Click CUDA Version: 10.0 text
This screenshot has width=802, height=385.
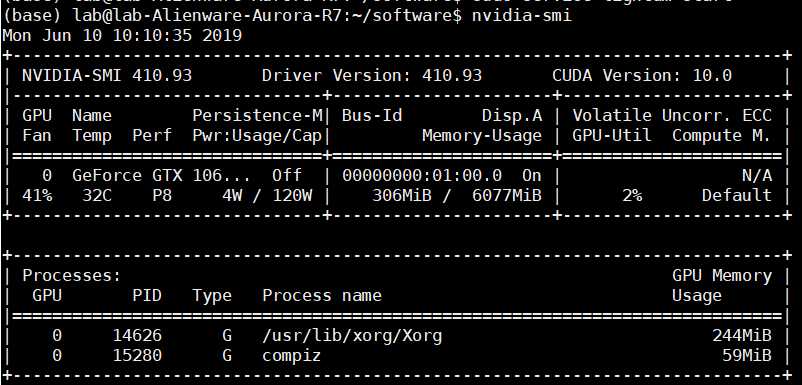coord(642,76)
